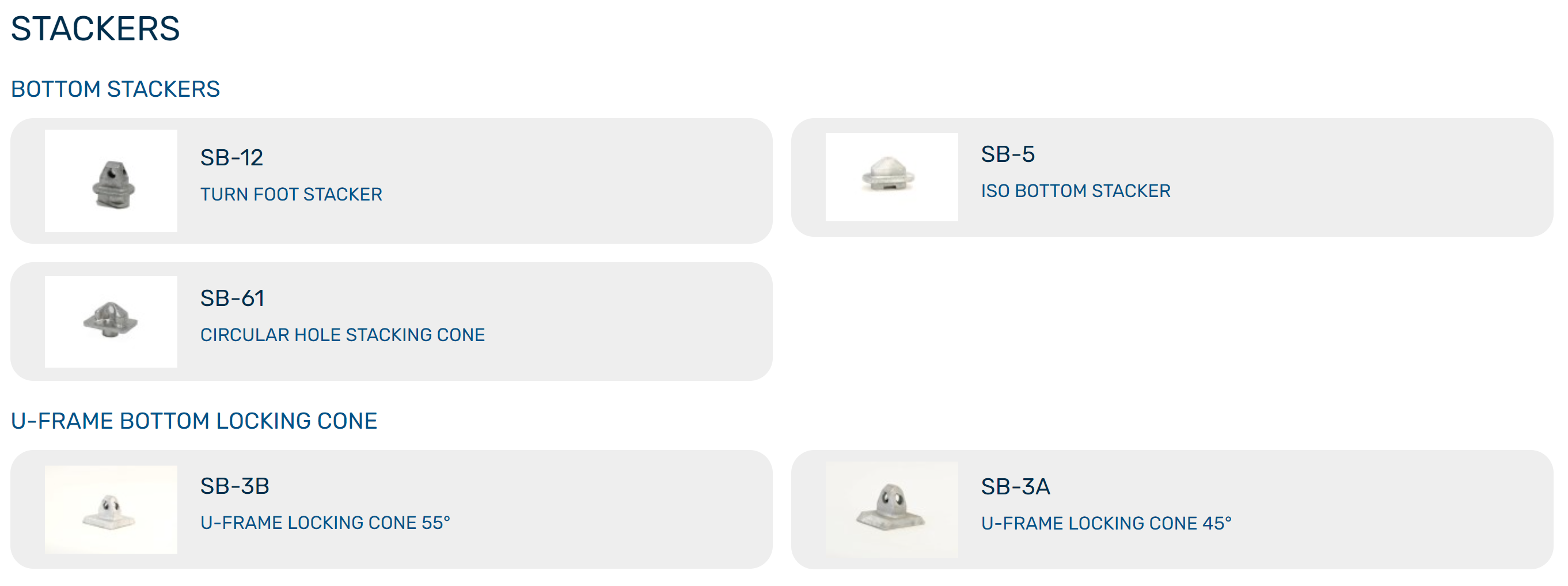Click the SB-5 product title
Viewport: 1568px width, 586px height.
[1007, 154]
